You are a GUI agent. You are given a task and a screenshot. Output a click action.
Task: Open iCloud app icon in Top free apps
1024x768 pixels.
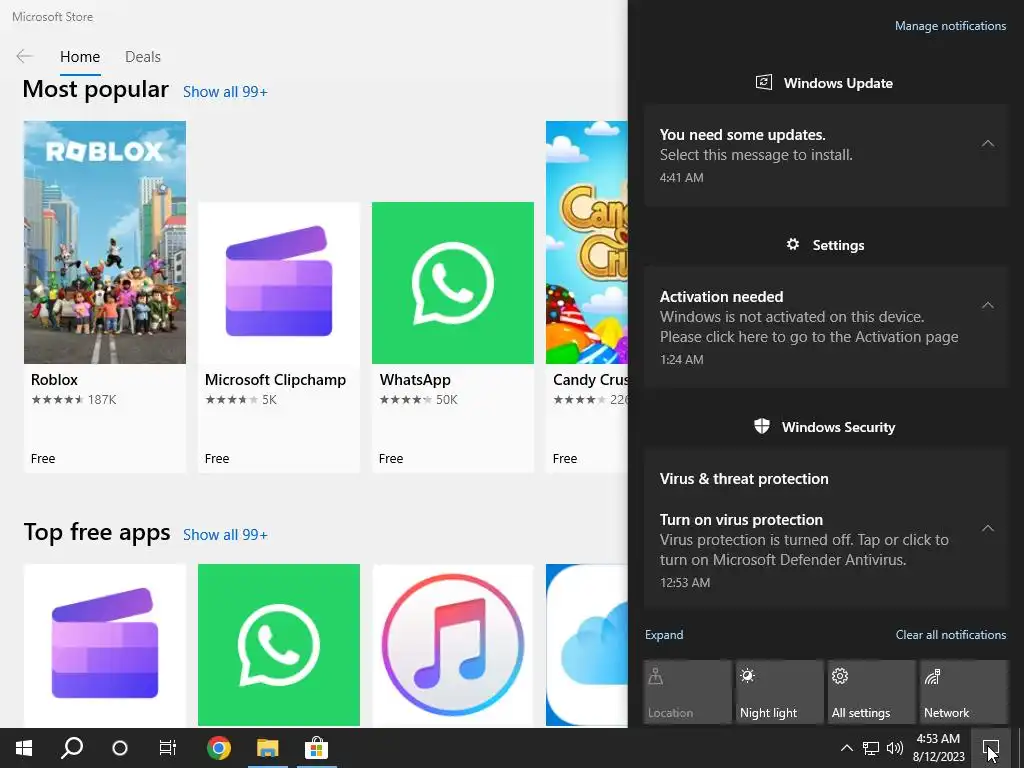[586, 645]
